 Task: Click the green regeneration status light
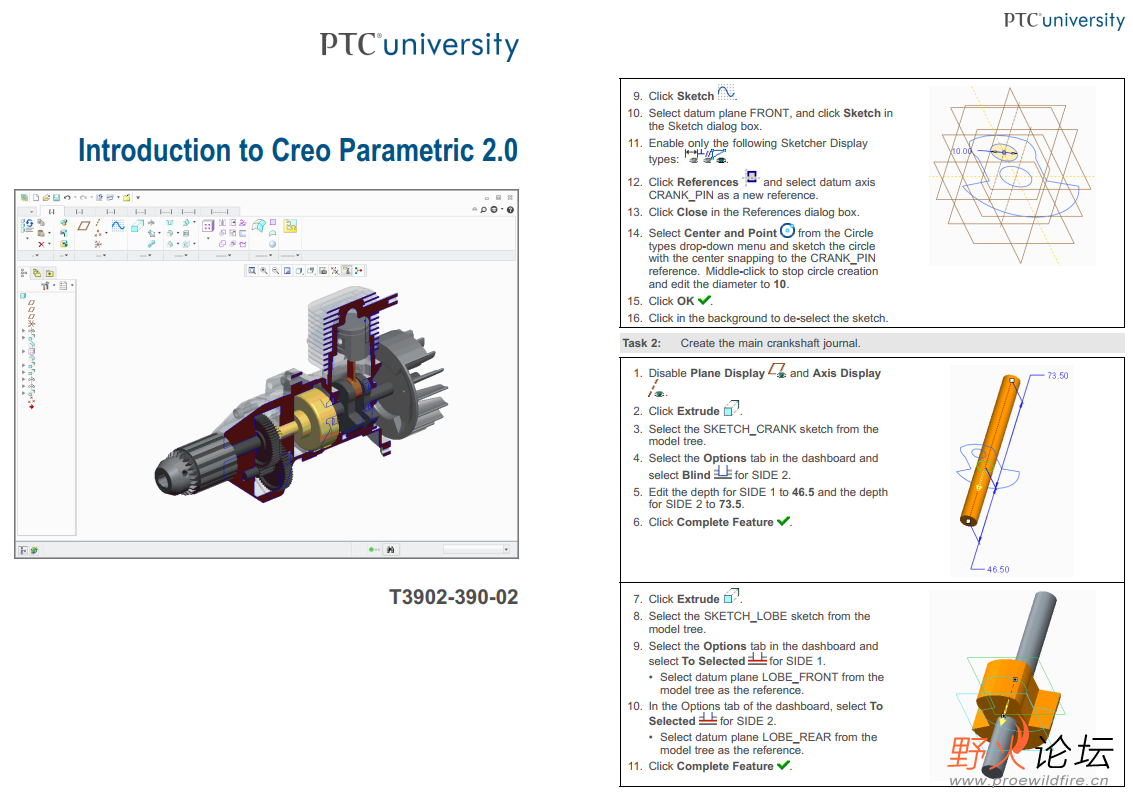coord(371,550)
